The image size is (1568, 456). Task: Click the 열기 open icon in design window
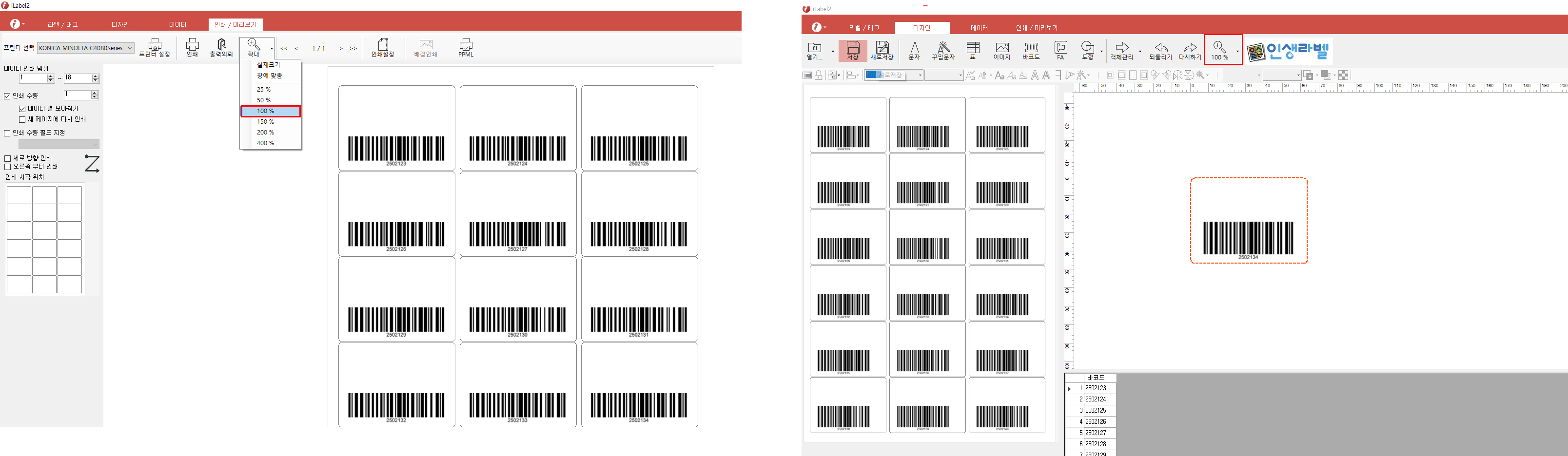pyautogui.click(x=815, y=51)
